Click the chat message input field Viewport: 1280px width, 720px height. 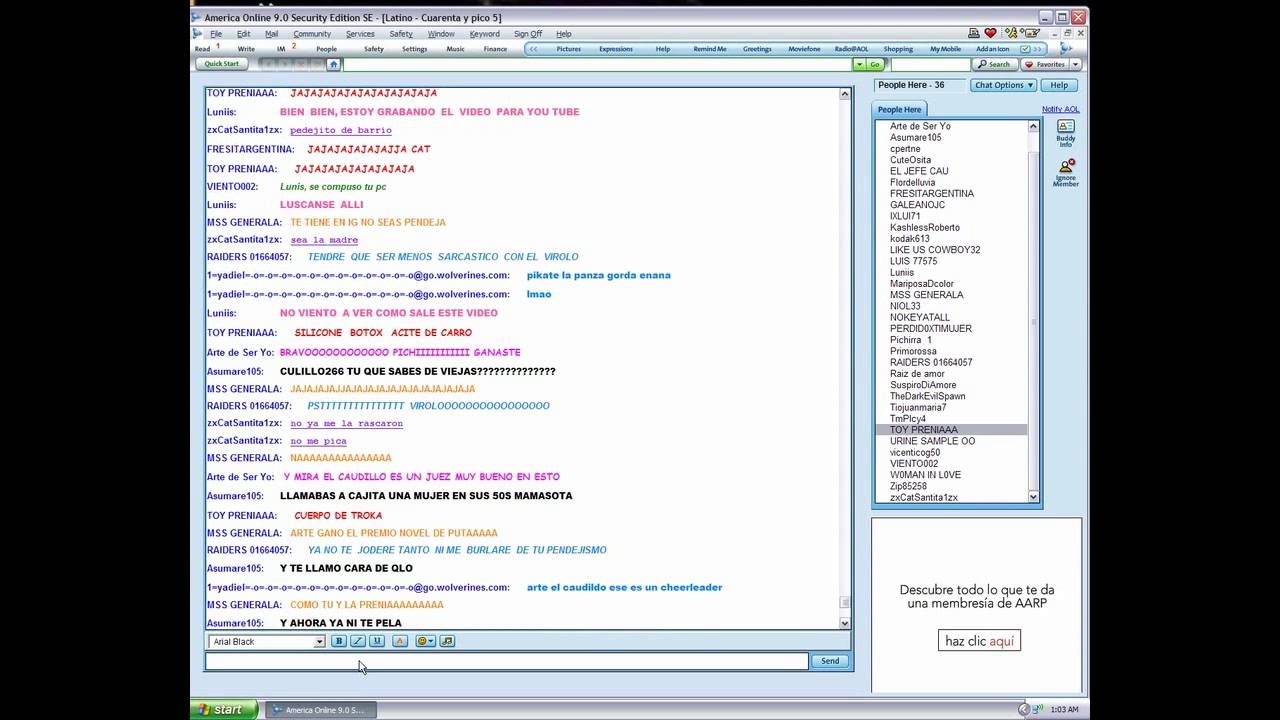[x=506, y=661]
